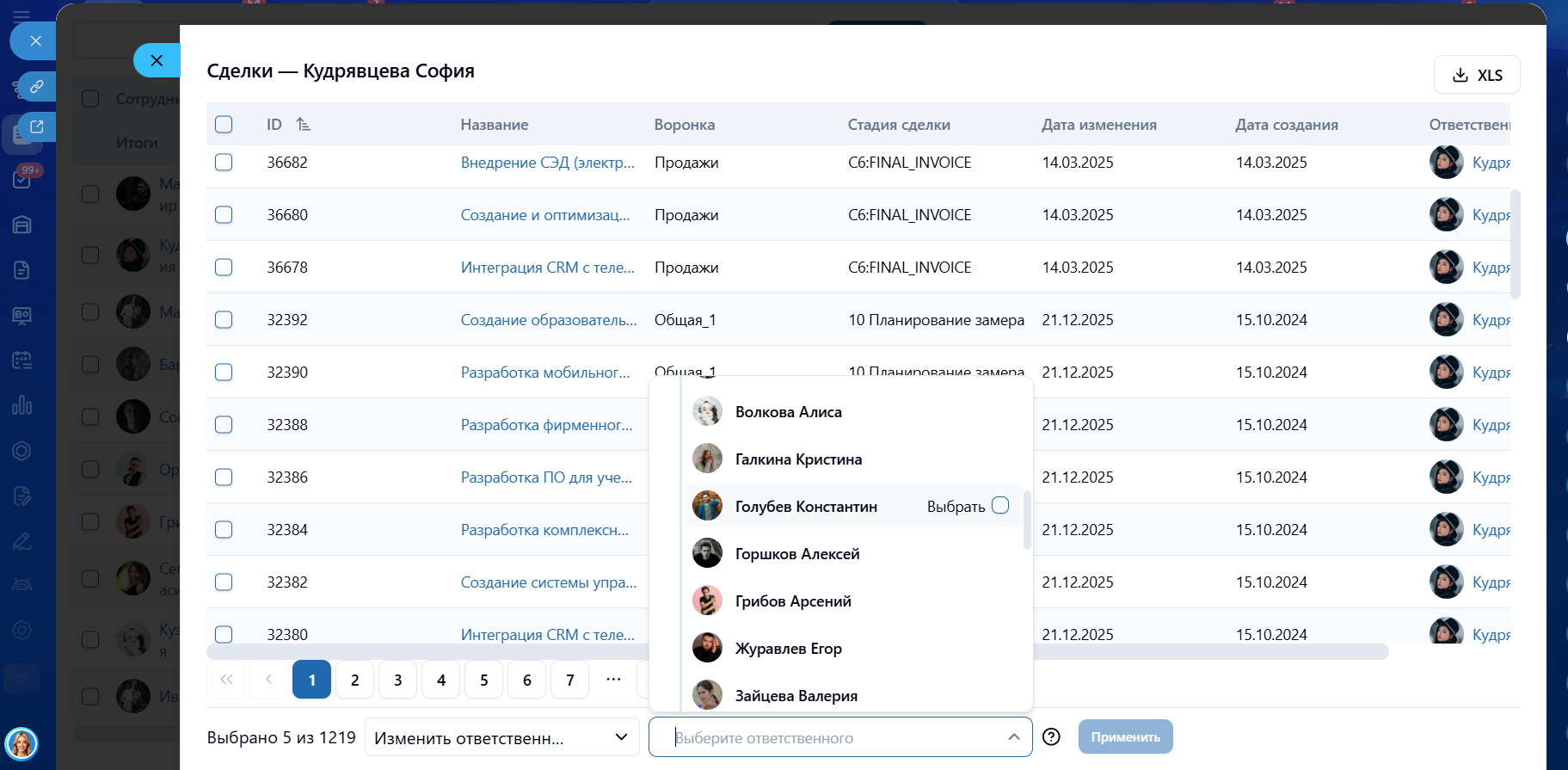1568x770 pixels.
Task: Open the deal Разработка фирменног...
Action: tap(547, 425)
